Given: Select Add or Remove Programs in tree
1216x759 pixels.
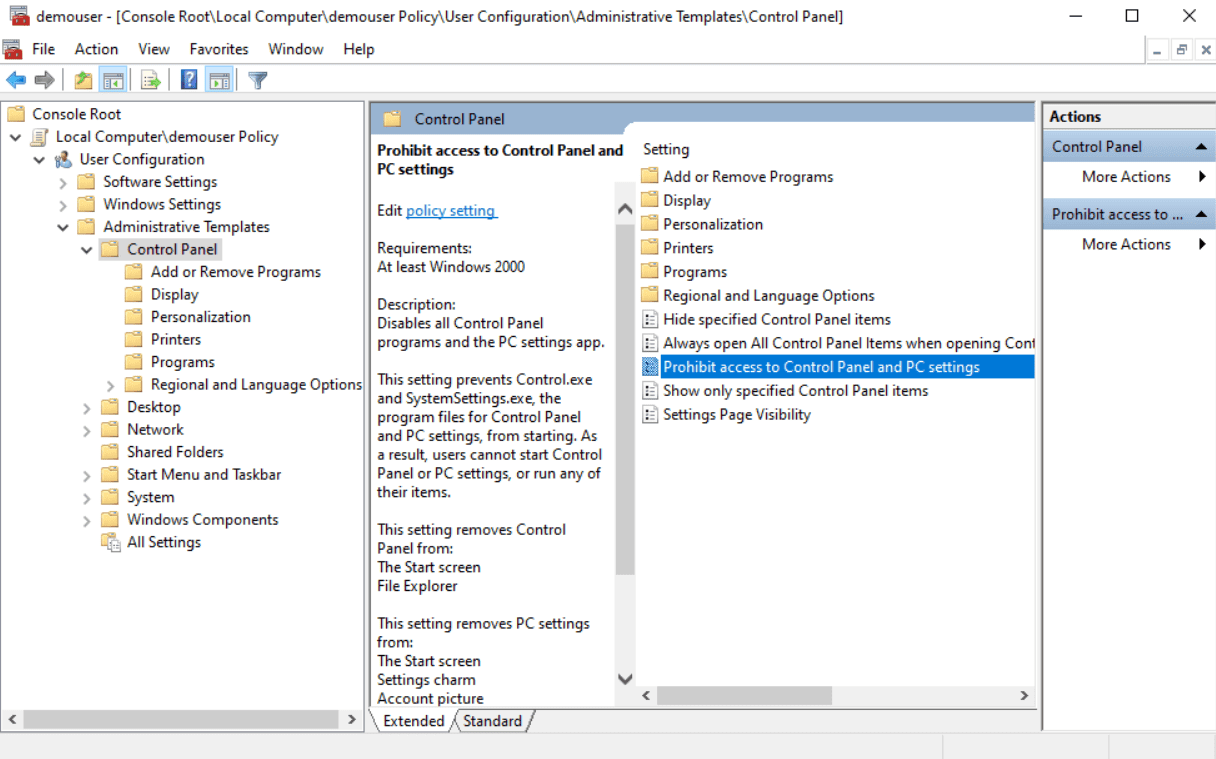Looking at the screenshot, I should point(236,272).
